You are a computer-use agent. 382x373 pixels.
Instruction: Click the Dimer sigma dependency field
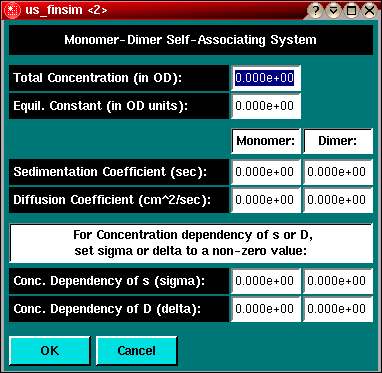pyautogui.click(x=338, y=281)
